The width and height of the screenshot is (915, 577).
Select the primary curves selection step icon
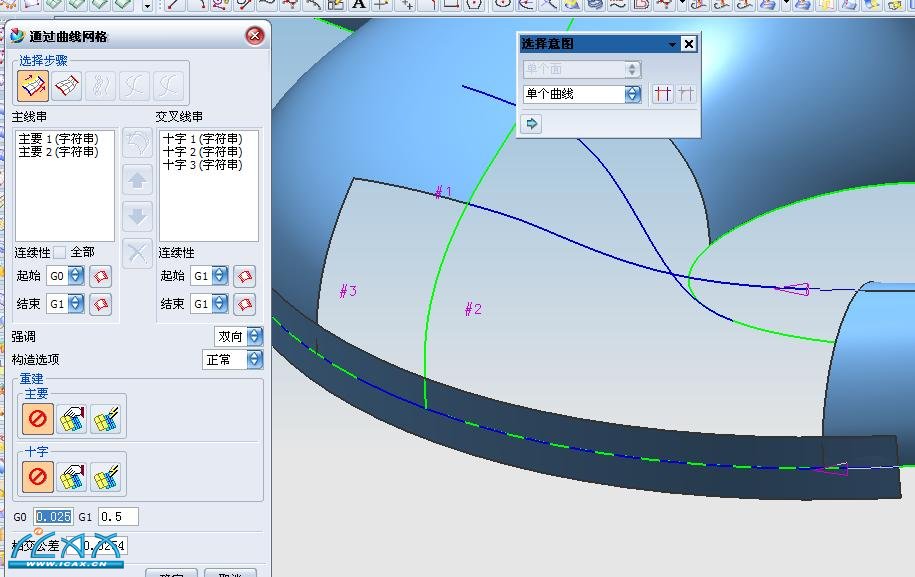(x=32, y=86)
